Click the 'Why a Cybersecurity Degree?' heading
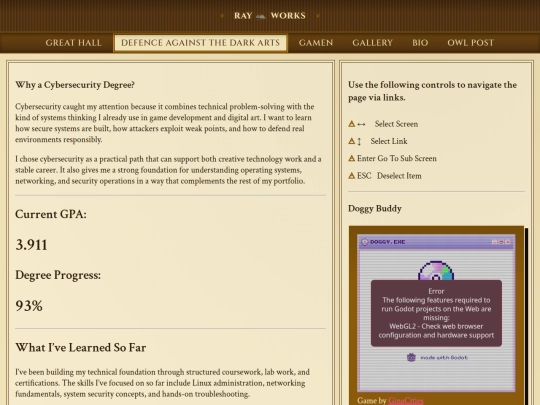The width and height of the screenshot is (540, 405). click(75, 85)
